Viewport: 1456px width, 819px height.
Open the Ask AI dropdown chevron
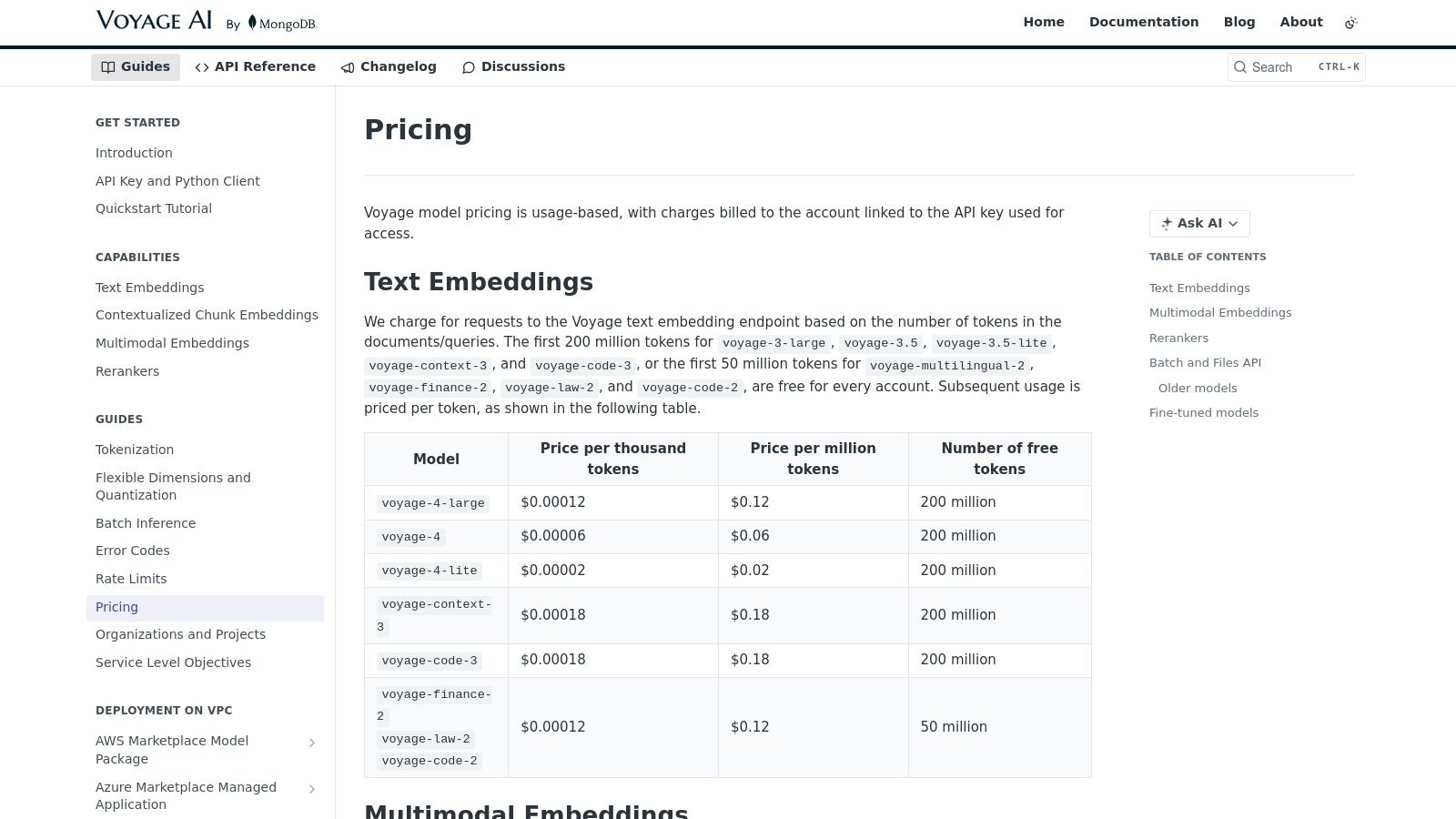tap(1234, 224)
